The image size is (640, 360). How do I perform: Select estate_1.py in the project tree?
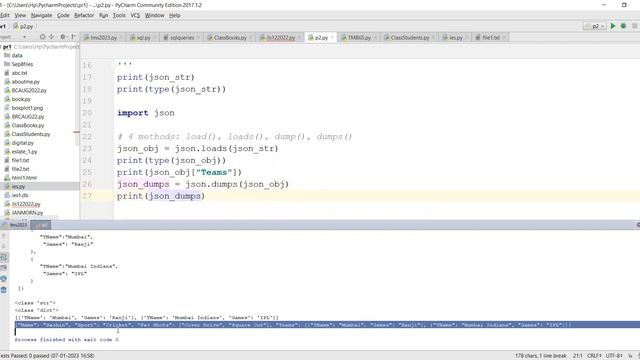pos(24,151)
